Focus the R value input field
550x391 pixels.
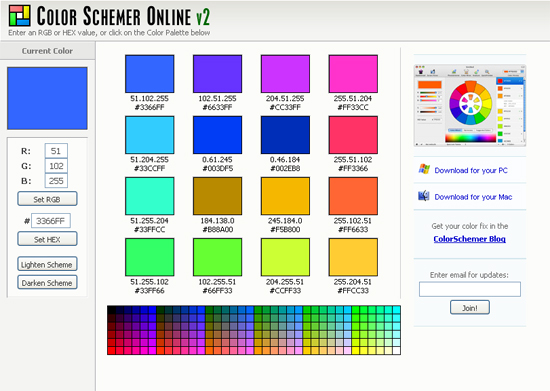click(x=56, y=151)
